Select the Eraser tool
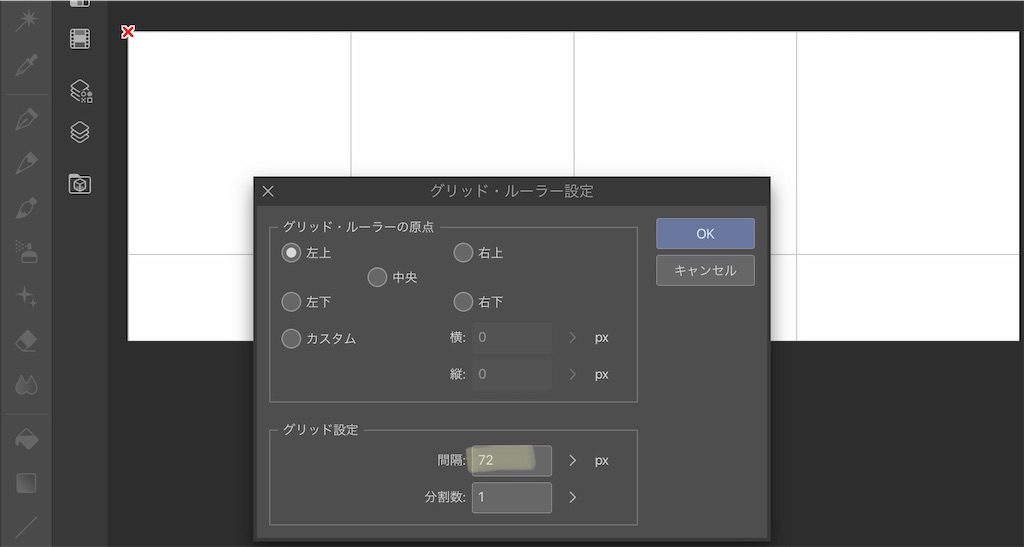 (26, 341)
